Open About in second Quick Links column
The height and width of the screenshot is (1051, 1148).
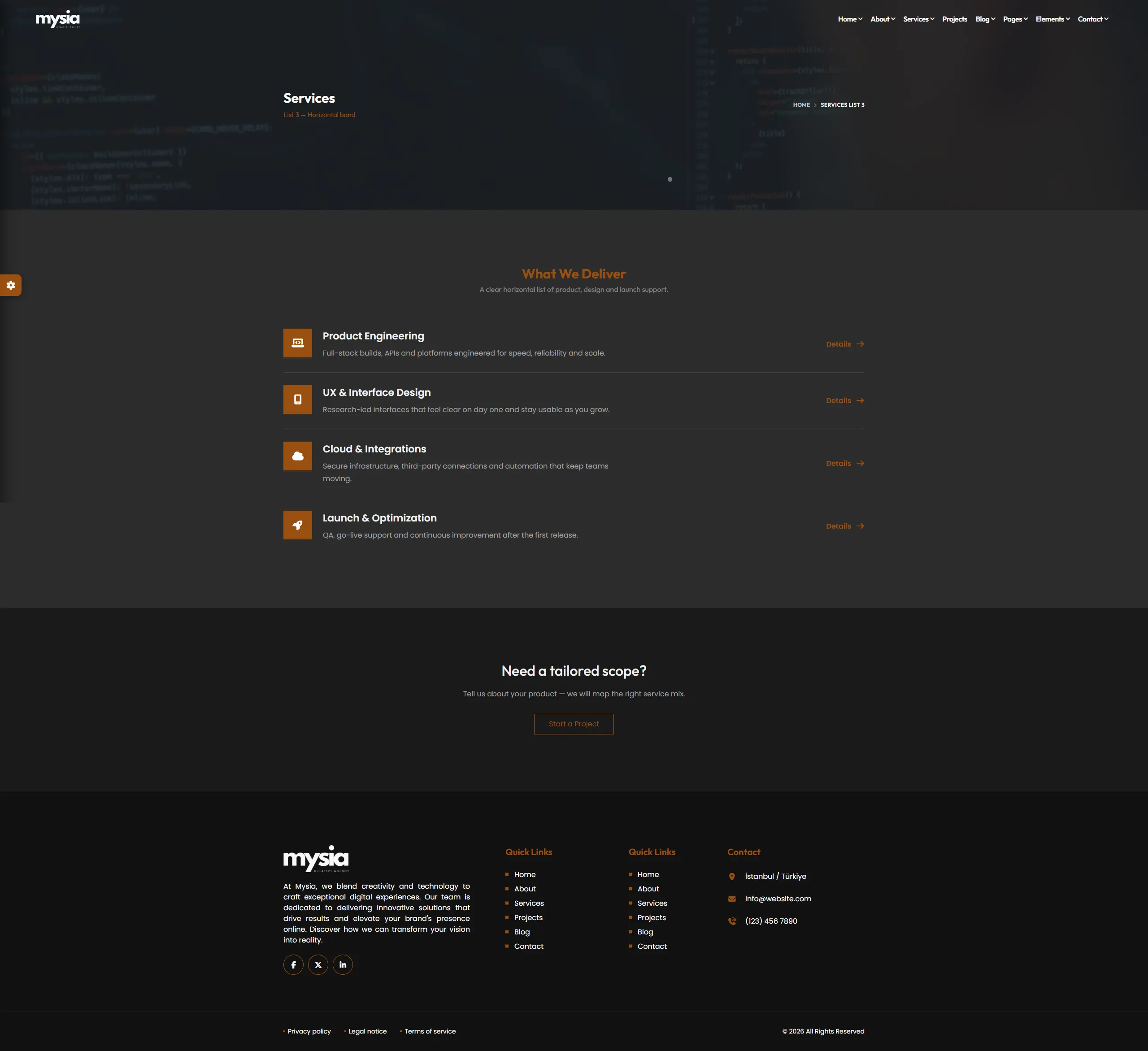(648, 889)
